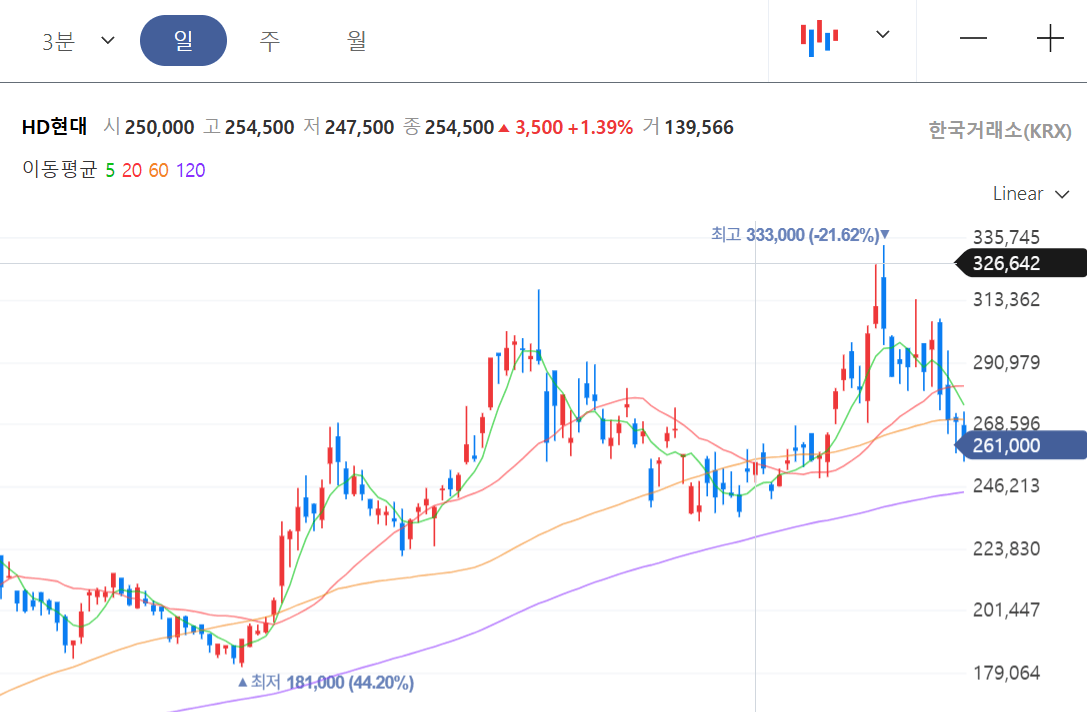
Task: Click the HD현대 stock name
Action: (x=55, y=127)
